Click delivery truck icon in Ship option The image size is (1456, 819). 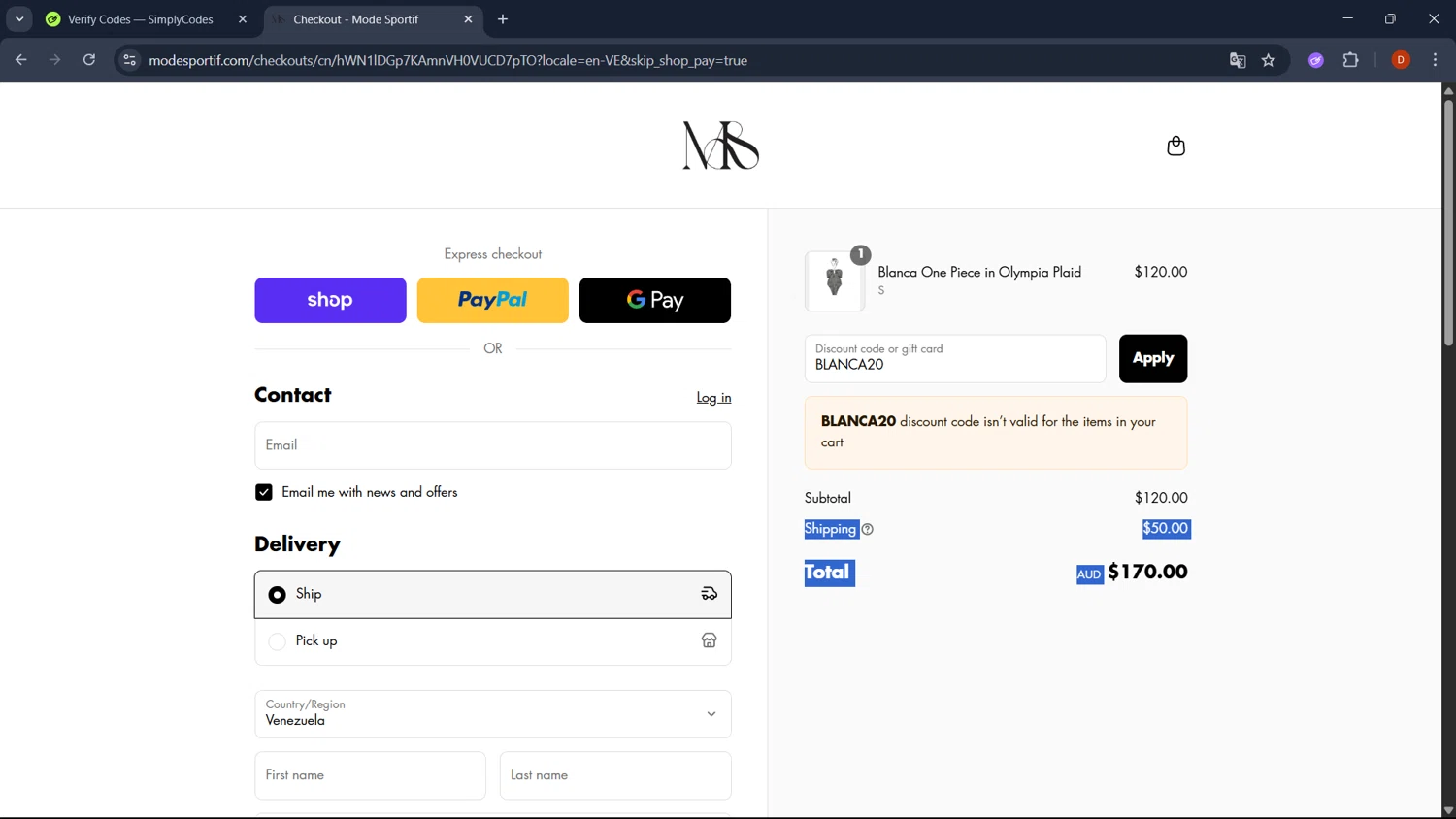point(710,594)
